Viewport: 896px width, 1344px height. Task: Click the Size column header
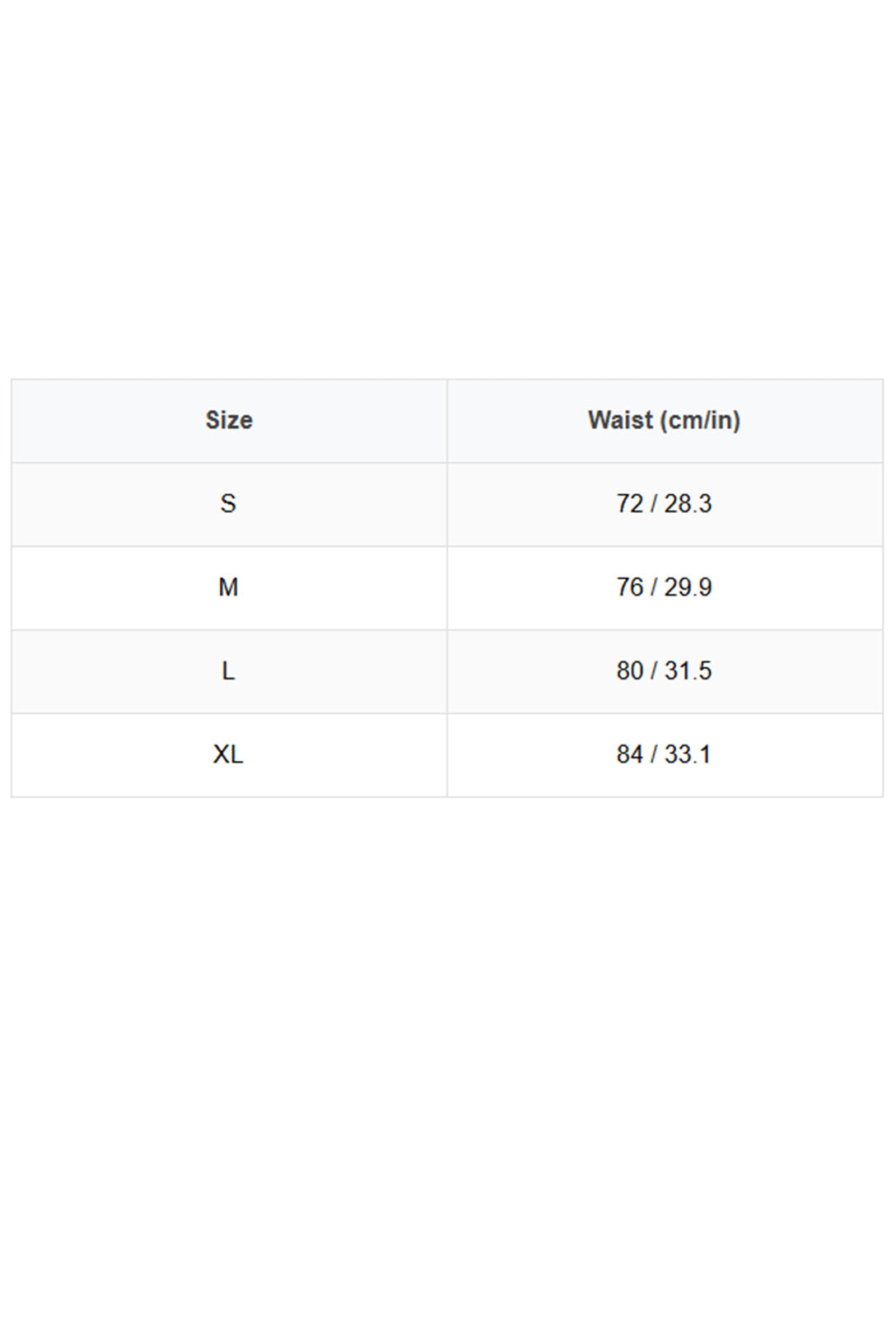[229, 420]
